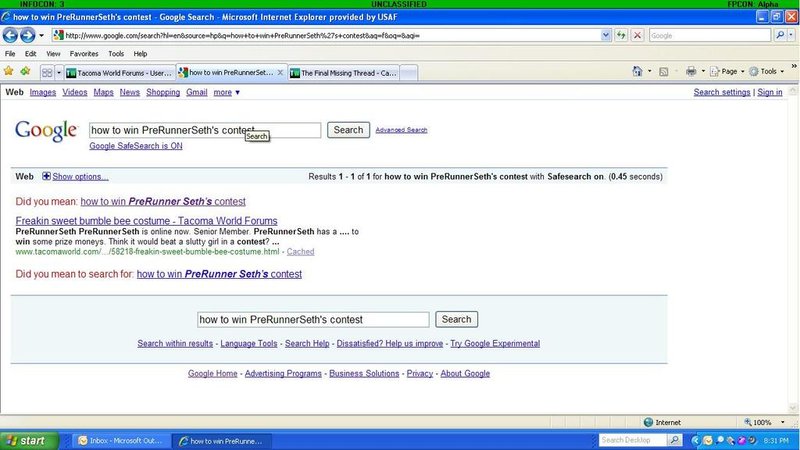The height and width of the screenshot is (450, 800).
Task: Open the address bar history dropdown
Action: [x=606, y=35]
